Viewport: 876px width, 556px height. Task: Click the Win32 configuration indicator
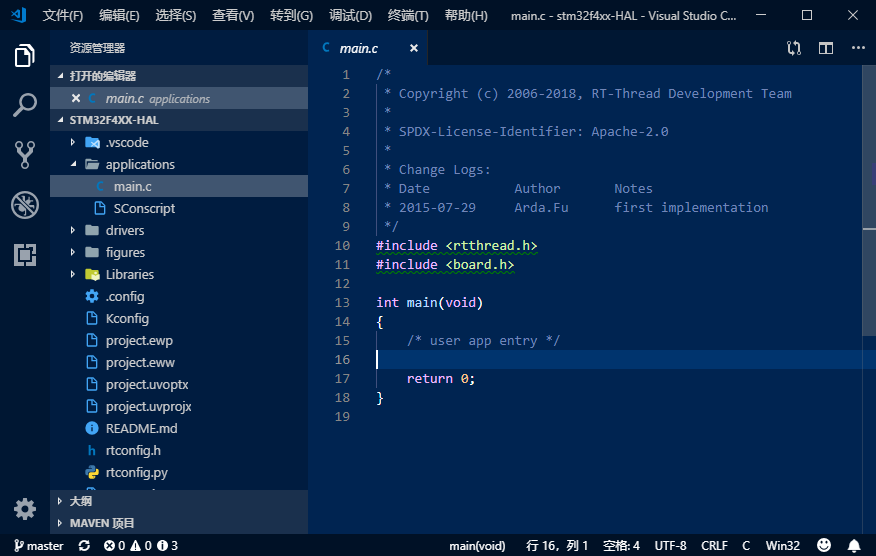[783, 545]
